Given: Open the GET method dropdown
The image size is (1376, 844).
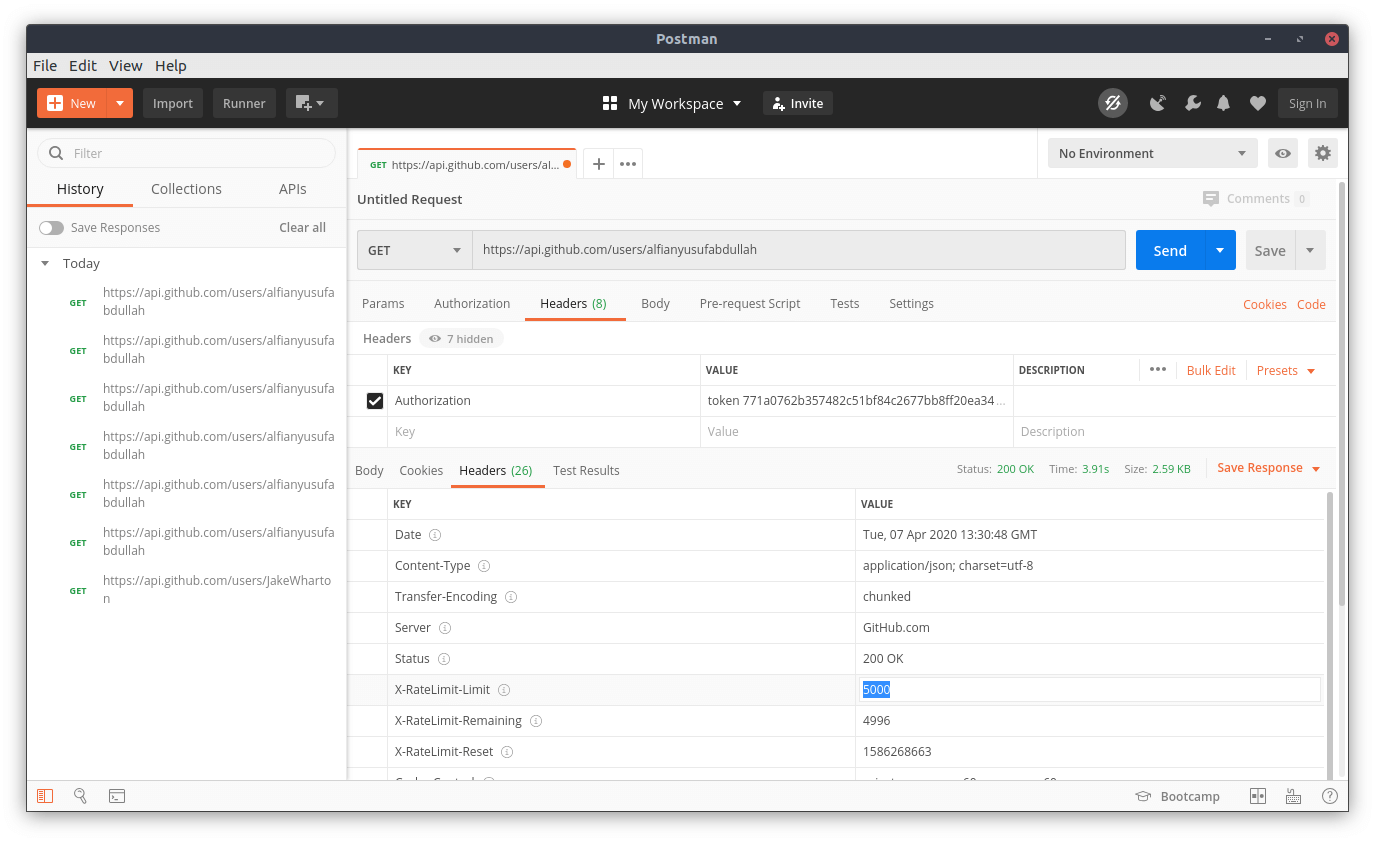Looking at the screenshot, I should [415, 250].
